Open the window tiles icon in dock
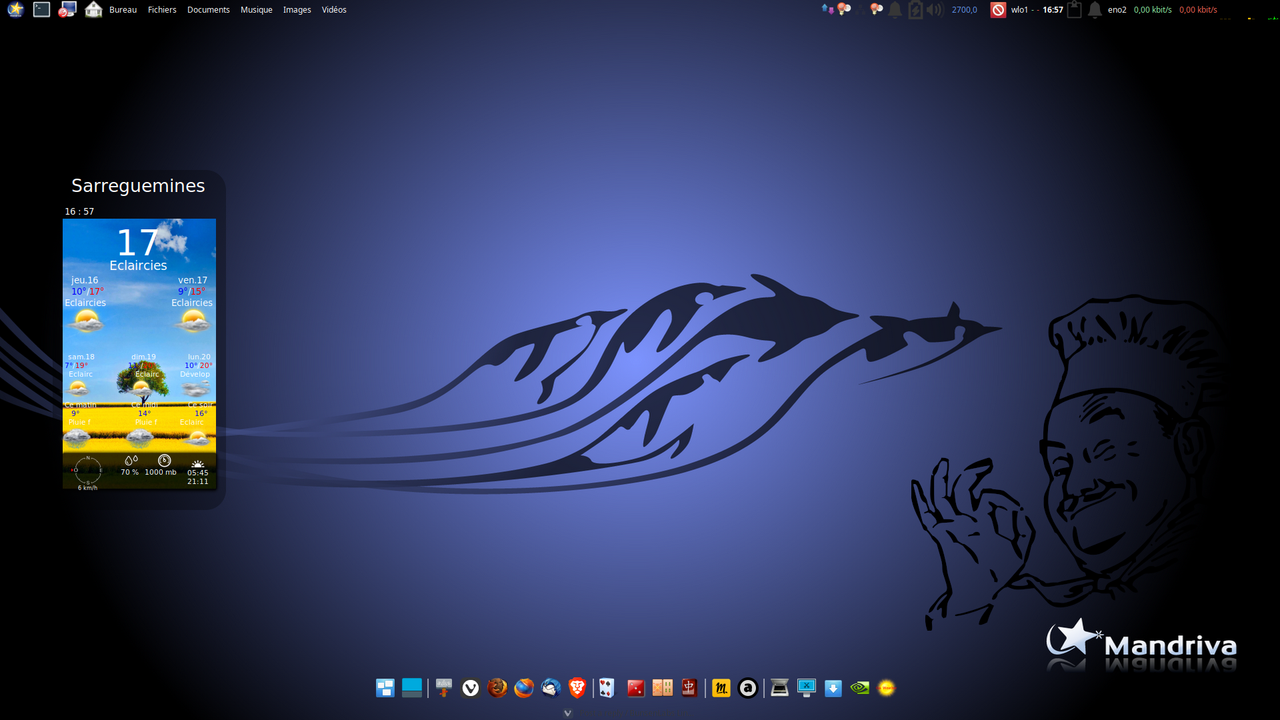This screenshot has height=720, width=1280. pyautogui.click(x=385, y=688)
